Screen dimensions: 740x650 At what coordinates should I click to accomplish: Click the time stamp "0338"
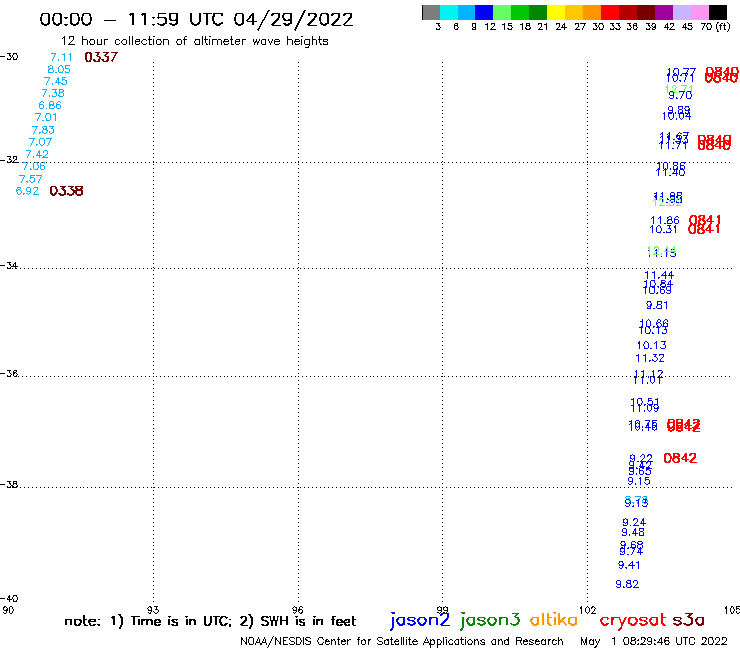(x=66, y=191)
